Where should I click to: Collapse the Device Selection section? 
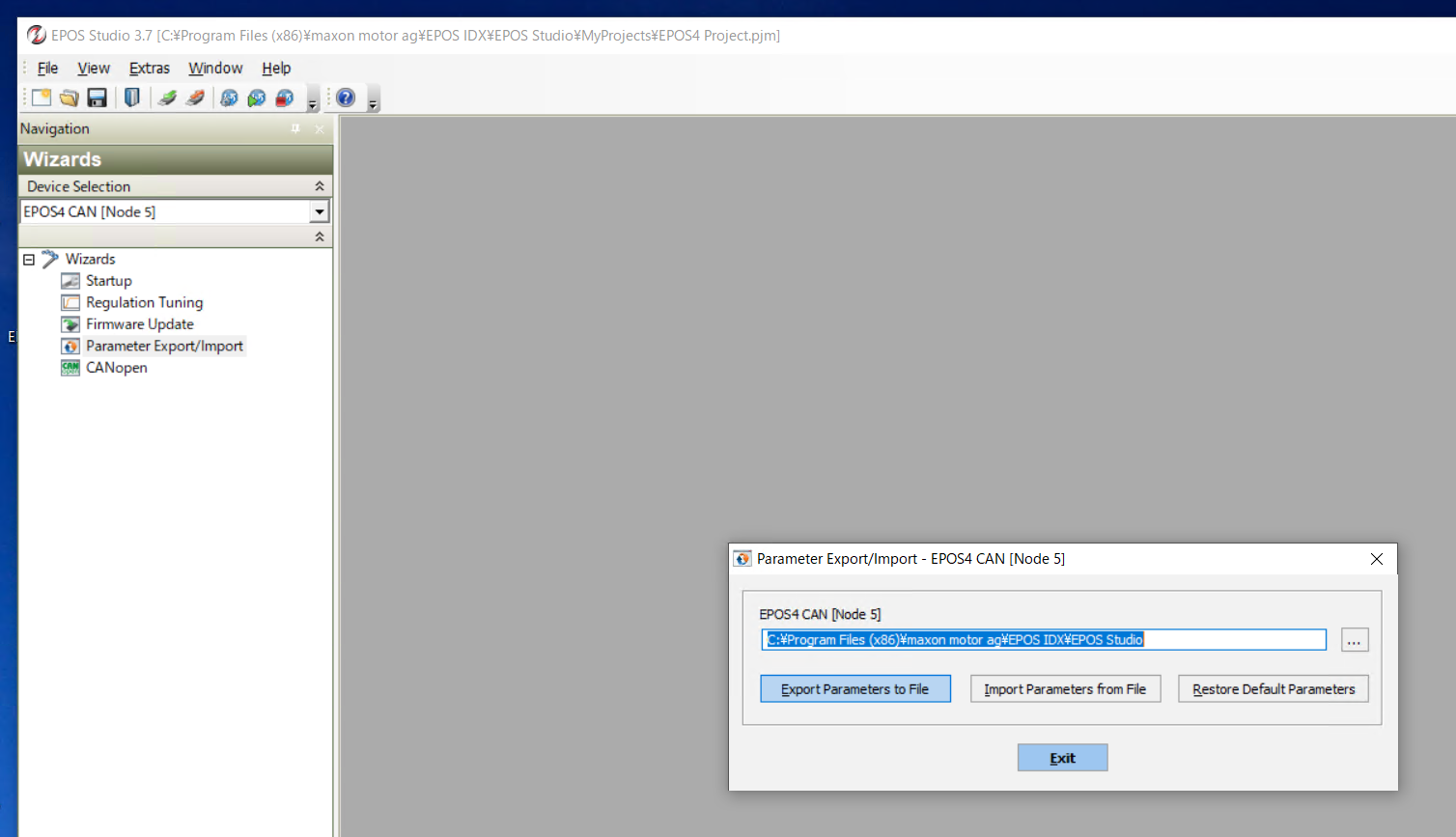tap(320, 185)
